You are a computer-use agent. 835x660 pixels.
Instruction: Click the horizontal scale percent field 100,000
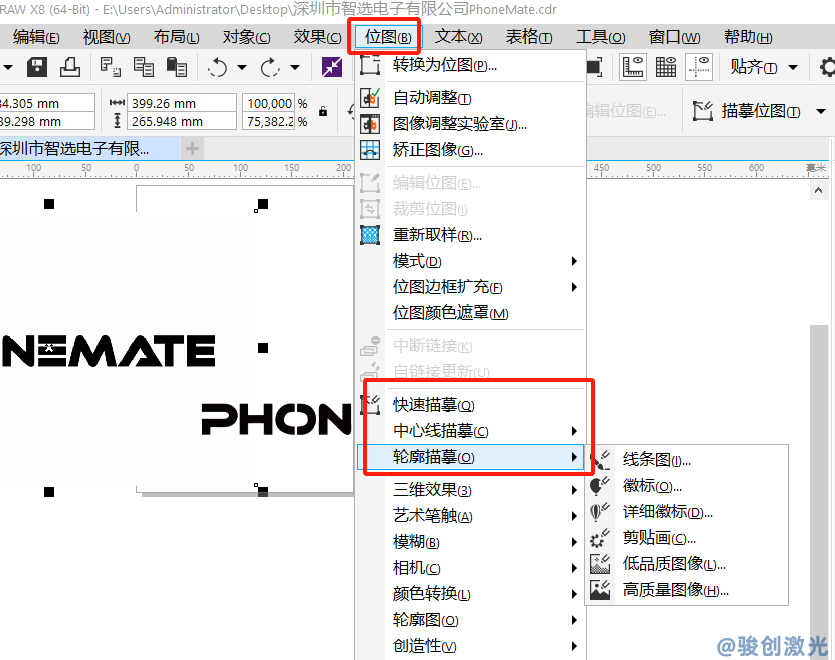pos(268,103)
